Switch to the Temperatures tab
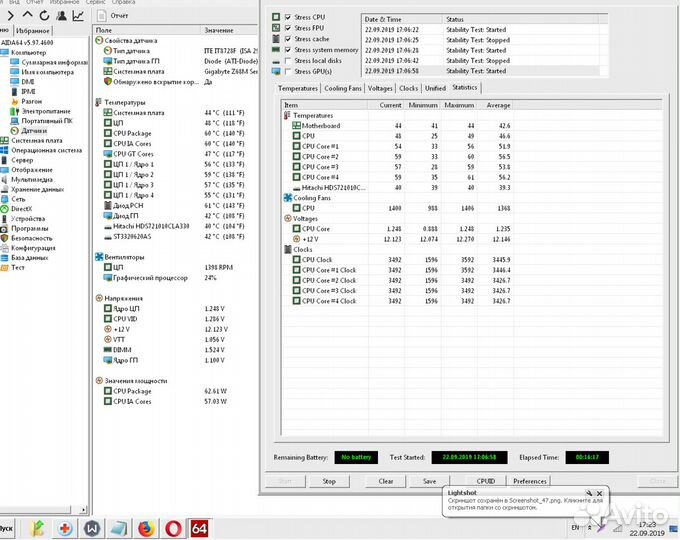 click(x=298, y=88)
